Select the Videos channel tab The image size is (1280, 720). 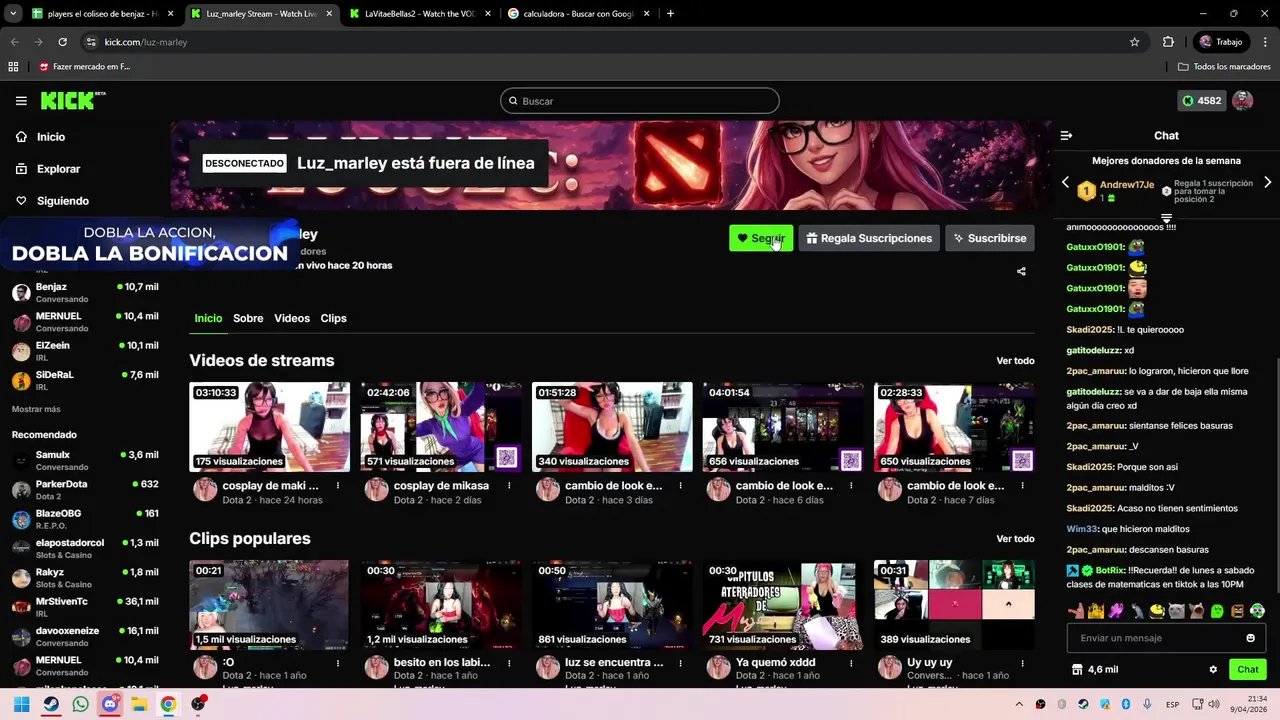click(292, 318)
